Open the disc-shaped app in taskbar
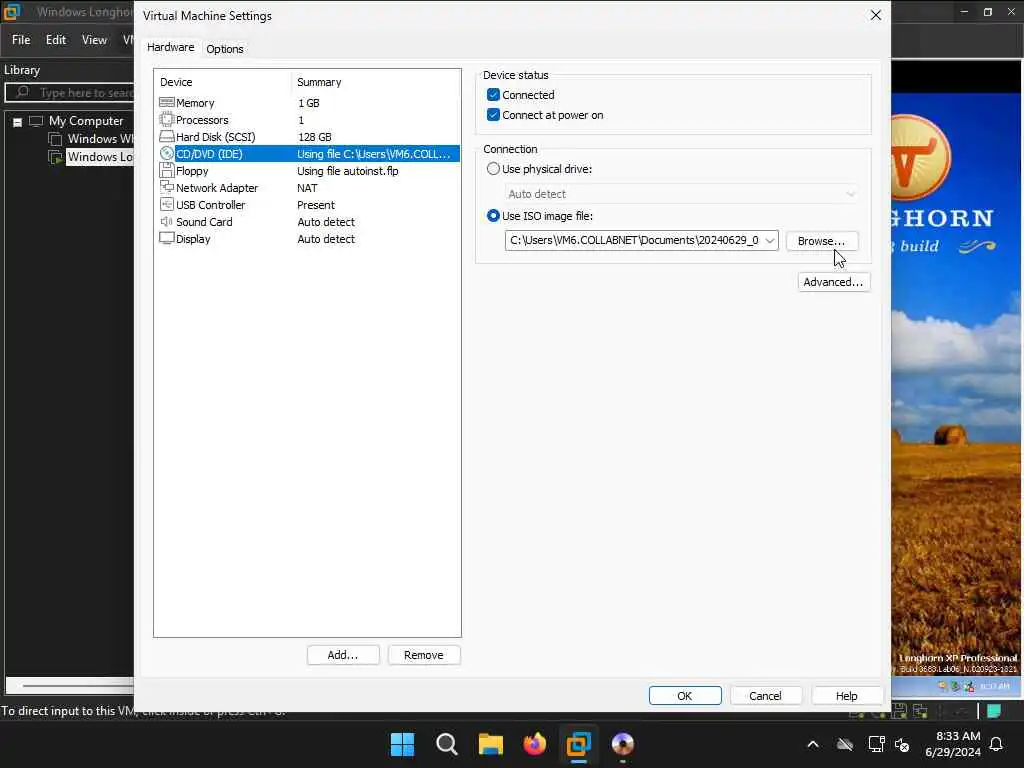The image size is (1024, 768). 623,744
